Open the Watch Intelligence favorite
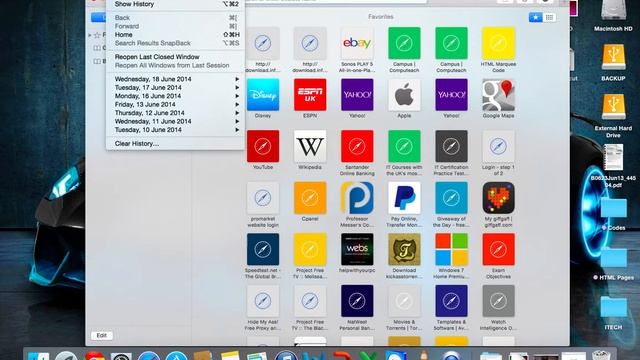This screenshot has height=360, width=640. 498,301
